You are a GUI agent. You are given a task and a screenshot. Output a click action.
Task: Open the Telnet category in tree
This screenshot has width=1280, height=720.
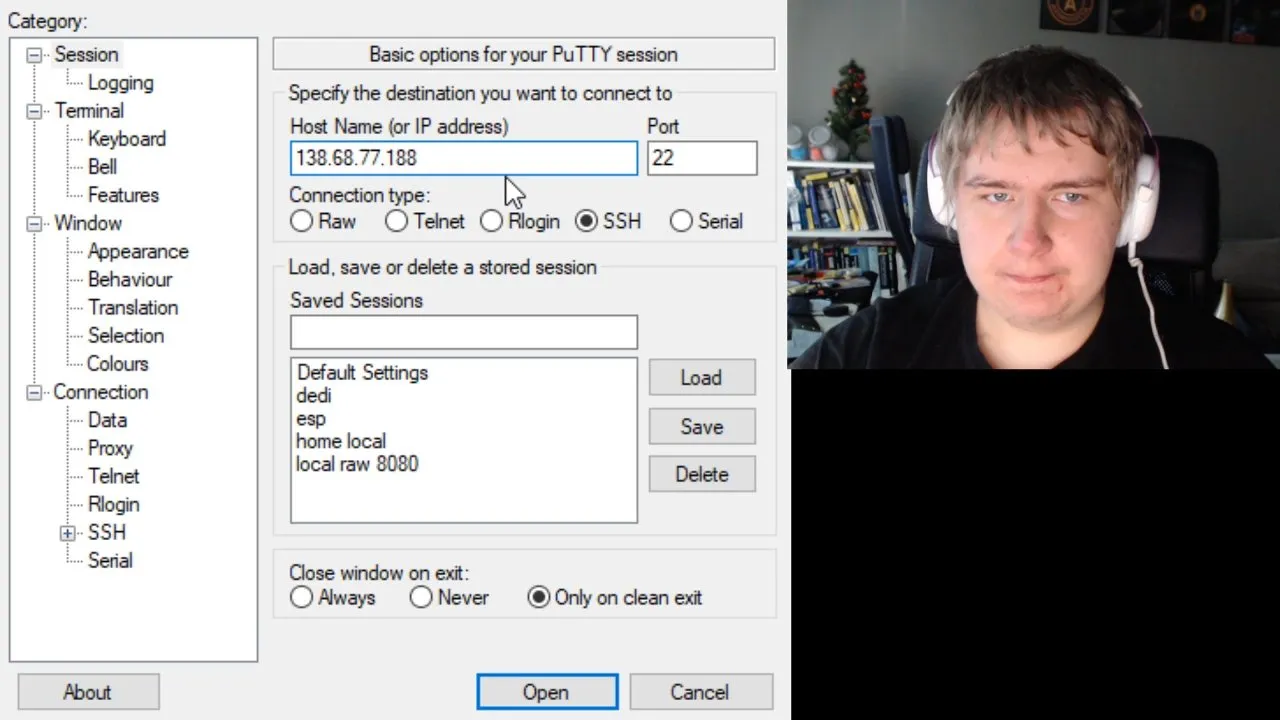point(113,476)
